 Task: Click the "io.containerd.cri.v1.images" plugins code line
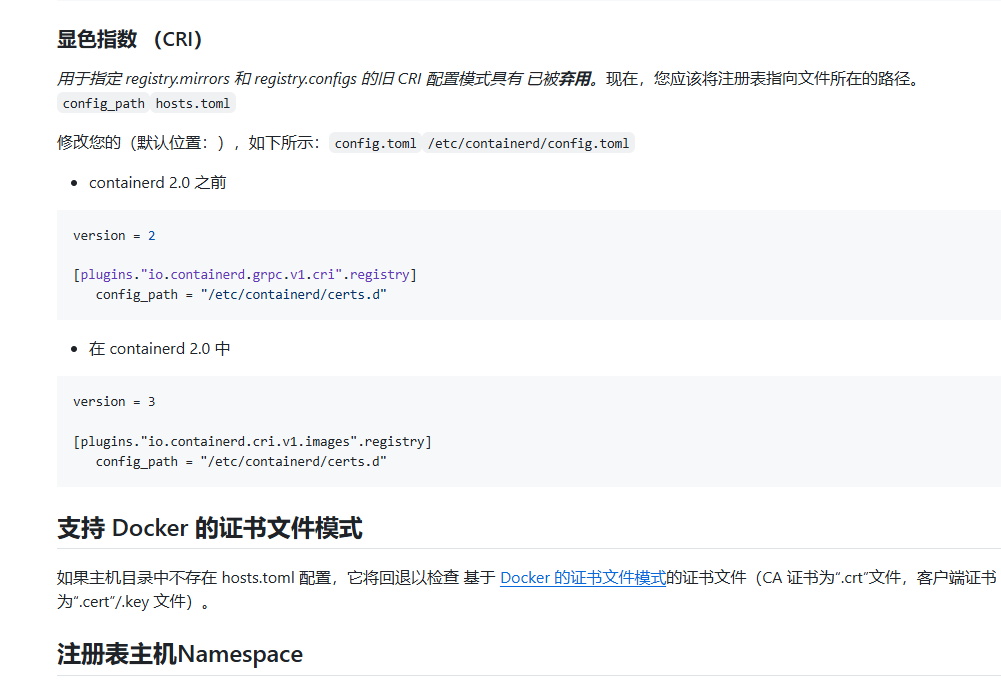[252, 441]
